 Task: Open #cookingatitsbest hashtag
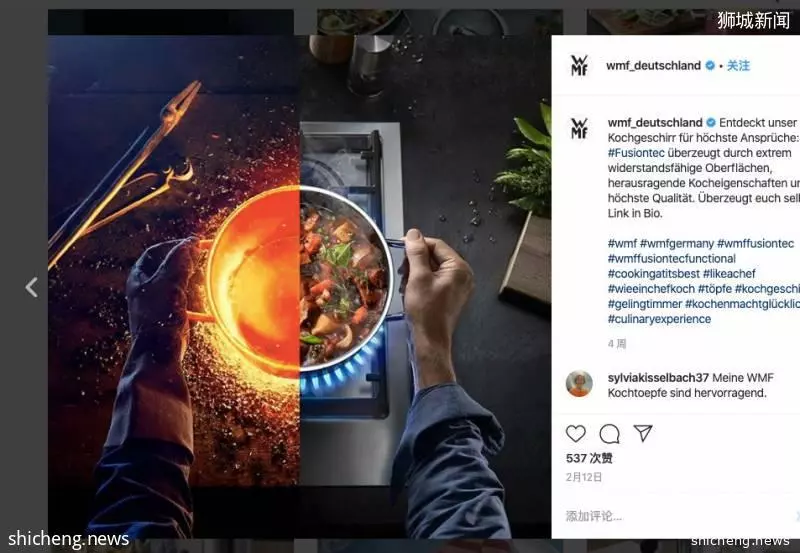pos(654,273)
